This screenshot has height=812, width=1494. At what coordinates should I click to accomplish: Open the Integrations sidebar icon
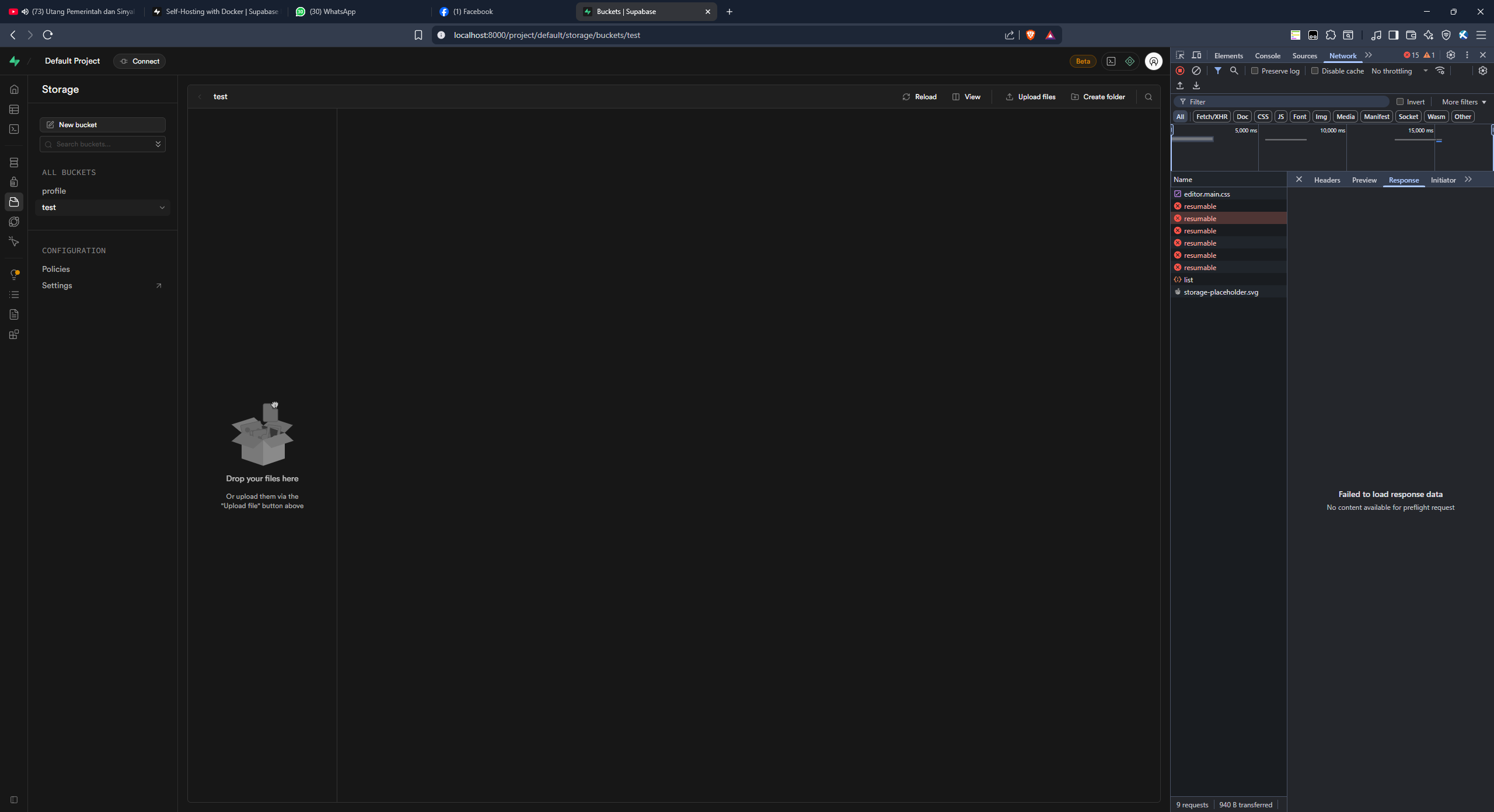tap(14, 335)
